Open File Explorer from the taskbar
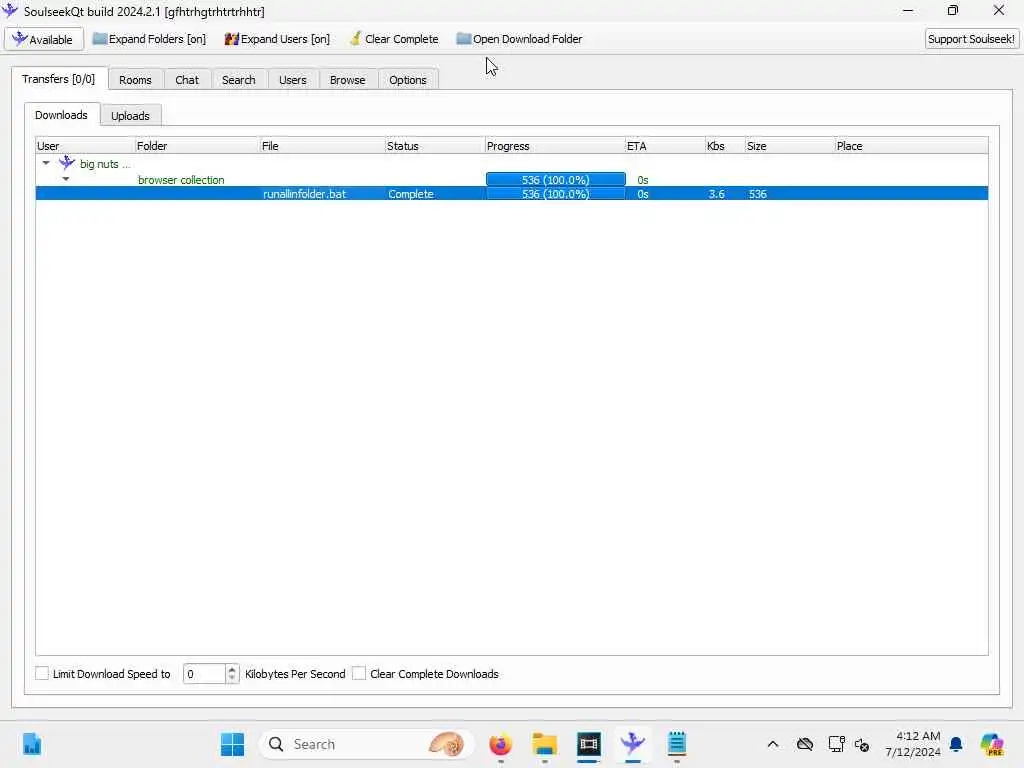This screenshot has width=1024, height=768. [x=544, y=744]
